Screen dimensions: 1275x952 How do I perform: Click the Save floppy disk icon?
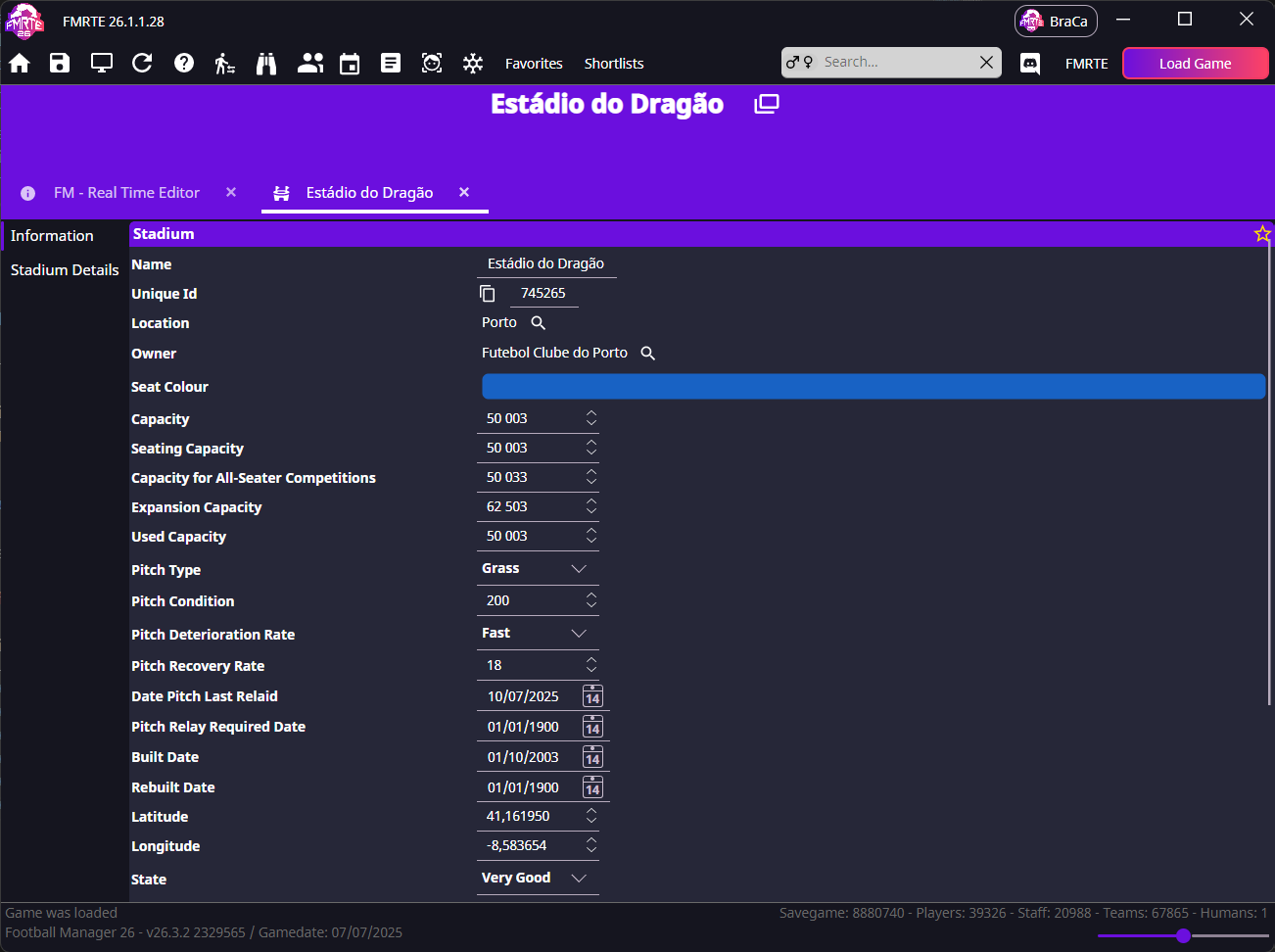tap(60, 64)
